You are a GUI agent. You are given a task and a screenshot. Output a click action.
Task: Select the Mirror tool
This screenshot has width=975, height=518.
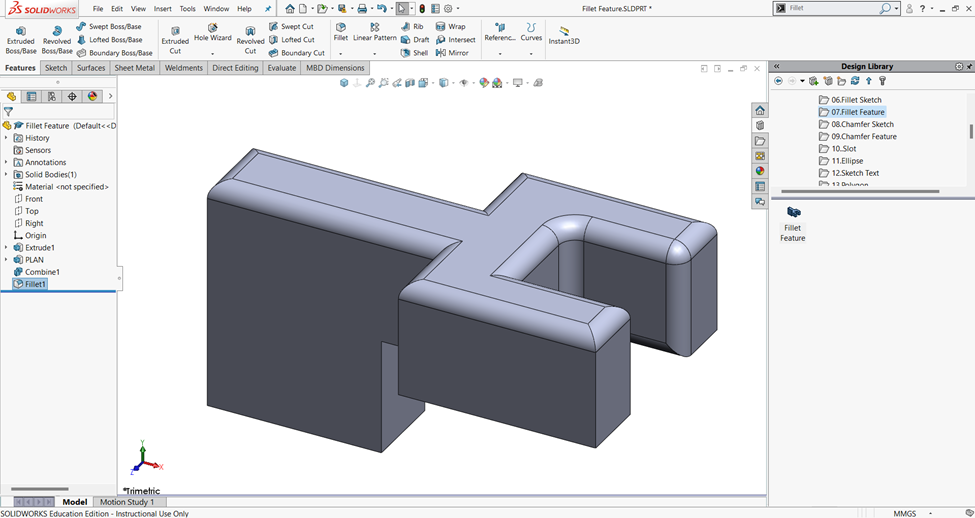[452, 53]
